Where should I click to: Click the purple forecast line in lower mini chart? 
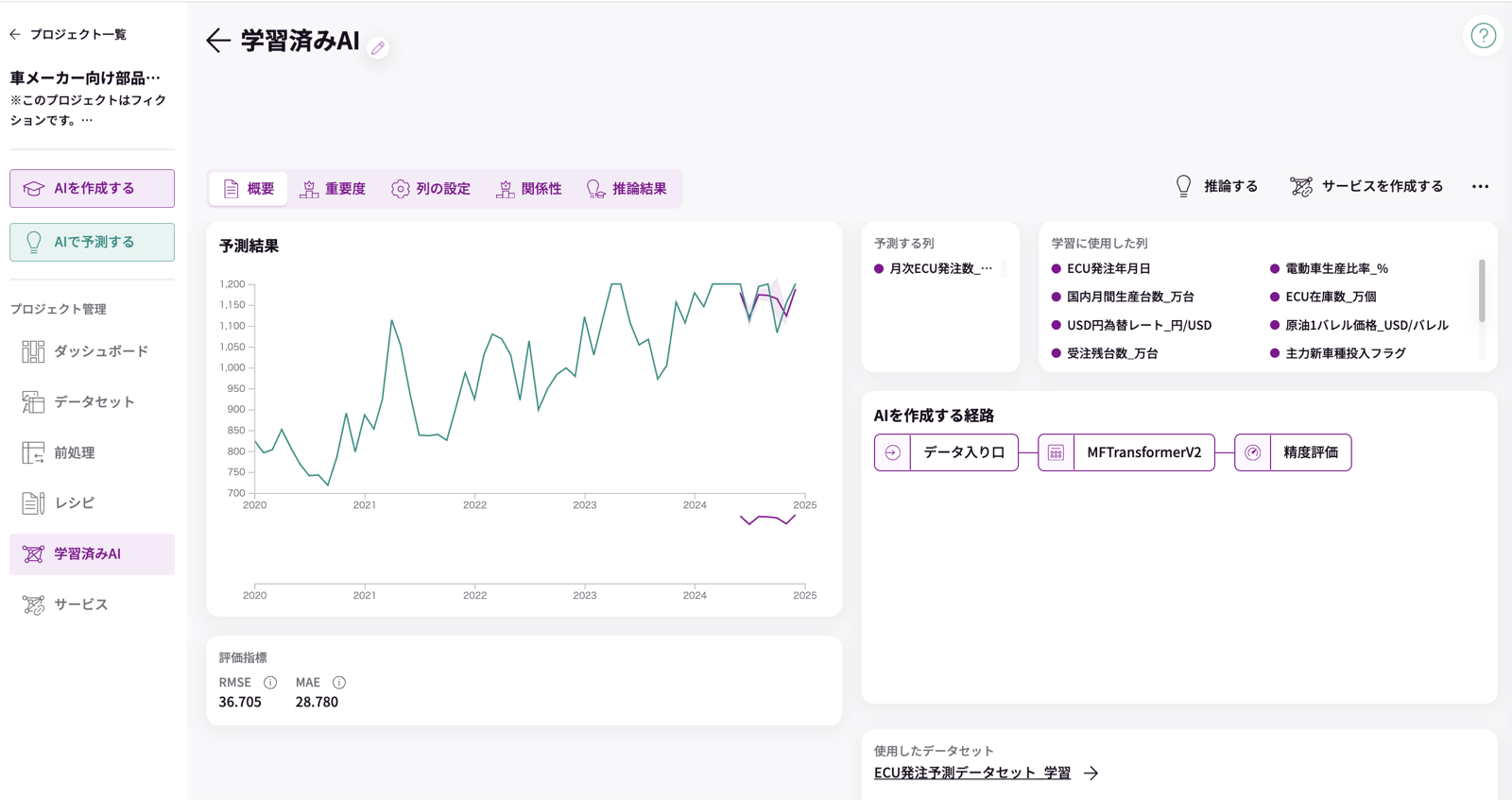(767, 519)
